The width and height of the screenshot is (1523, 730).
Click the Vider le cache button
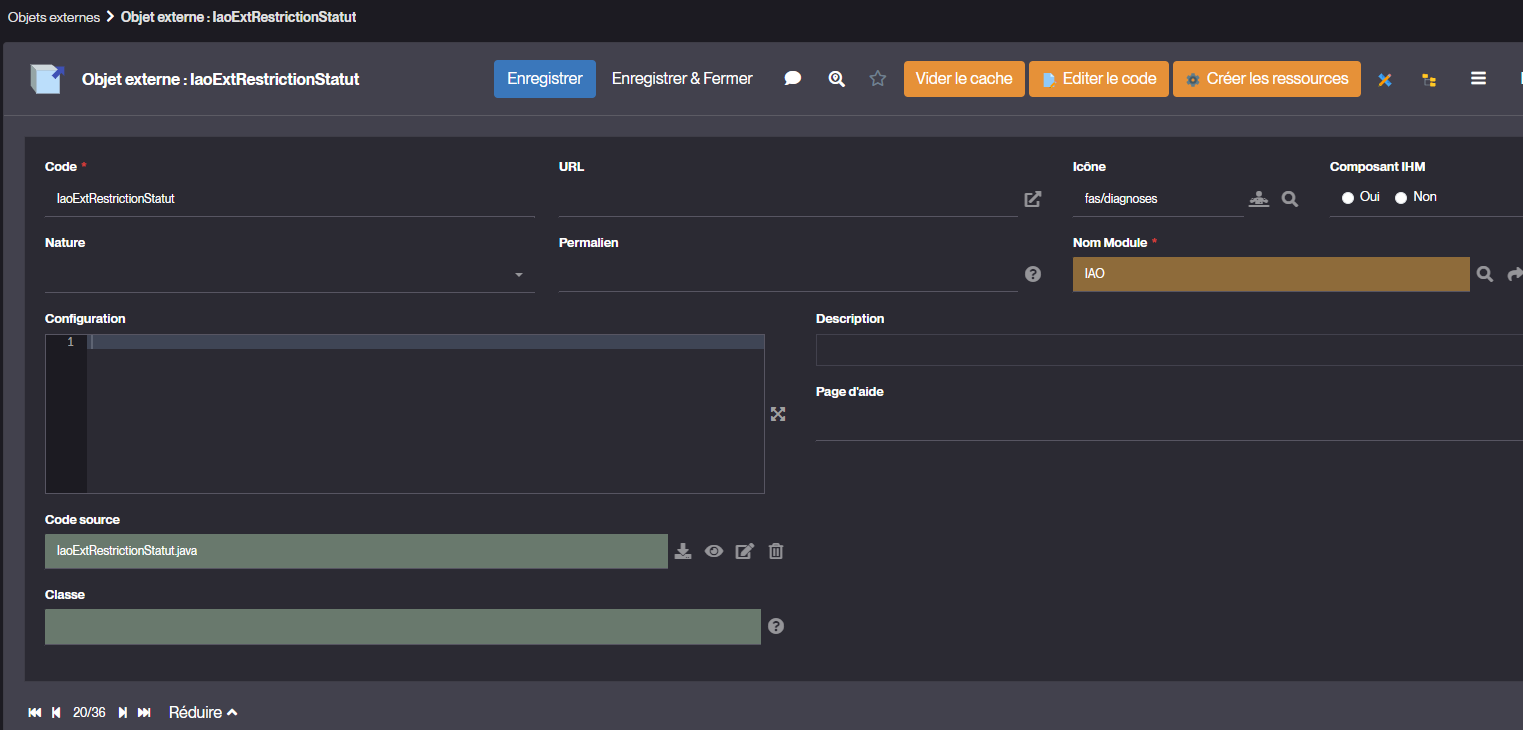click(x=964, y=79)
